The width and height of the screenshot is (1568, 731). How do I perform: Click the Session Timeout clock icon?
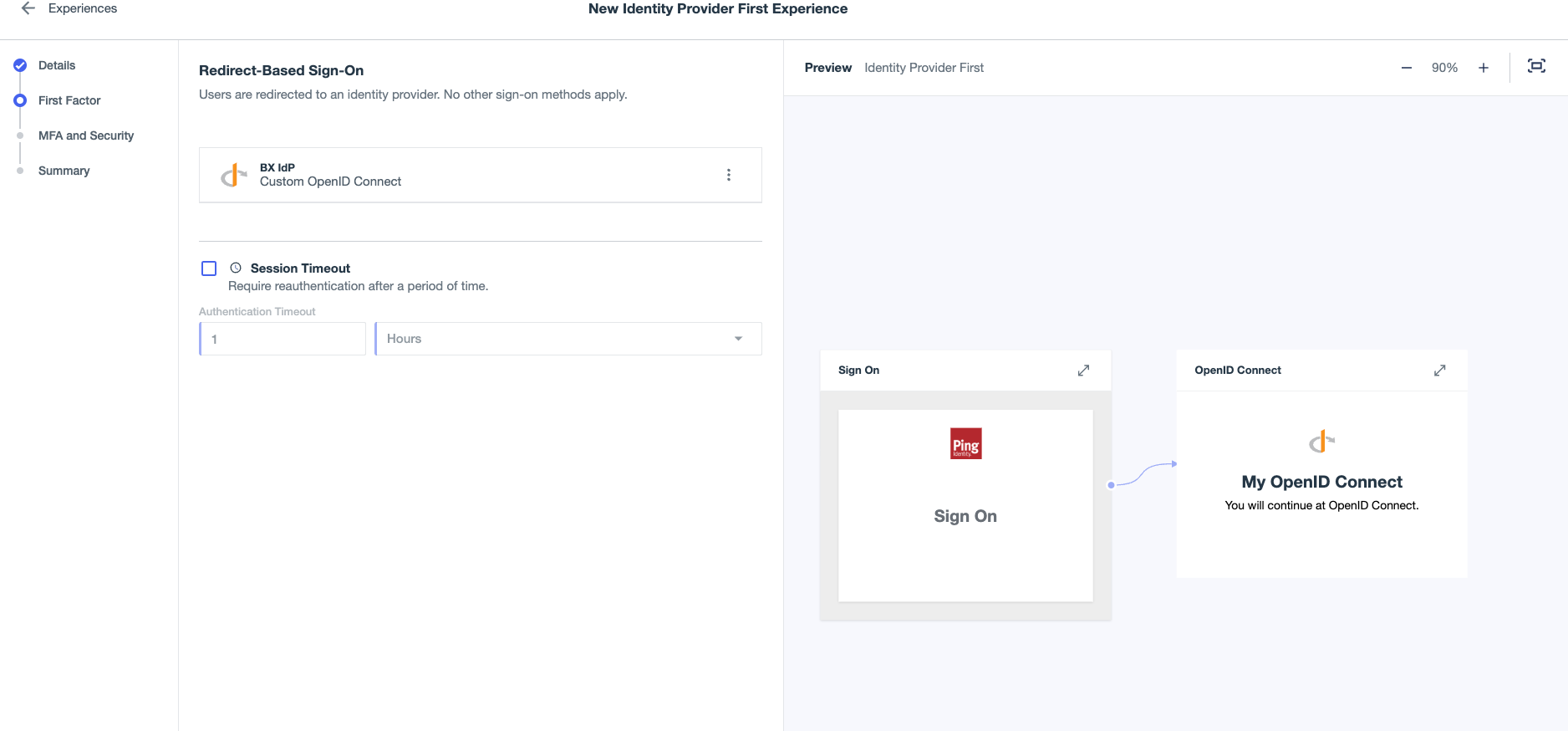(x=236, y=268)
